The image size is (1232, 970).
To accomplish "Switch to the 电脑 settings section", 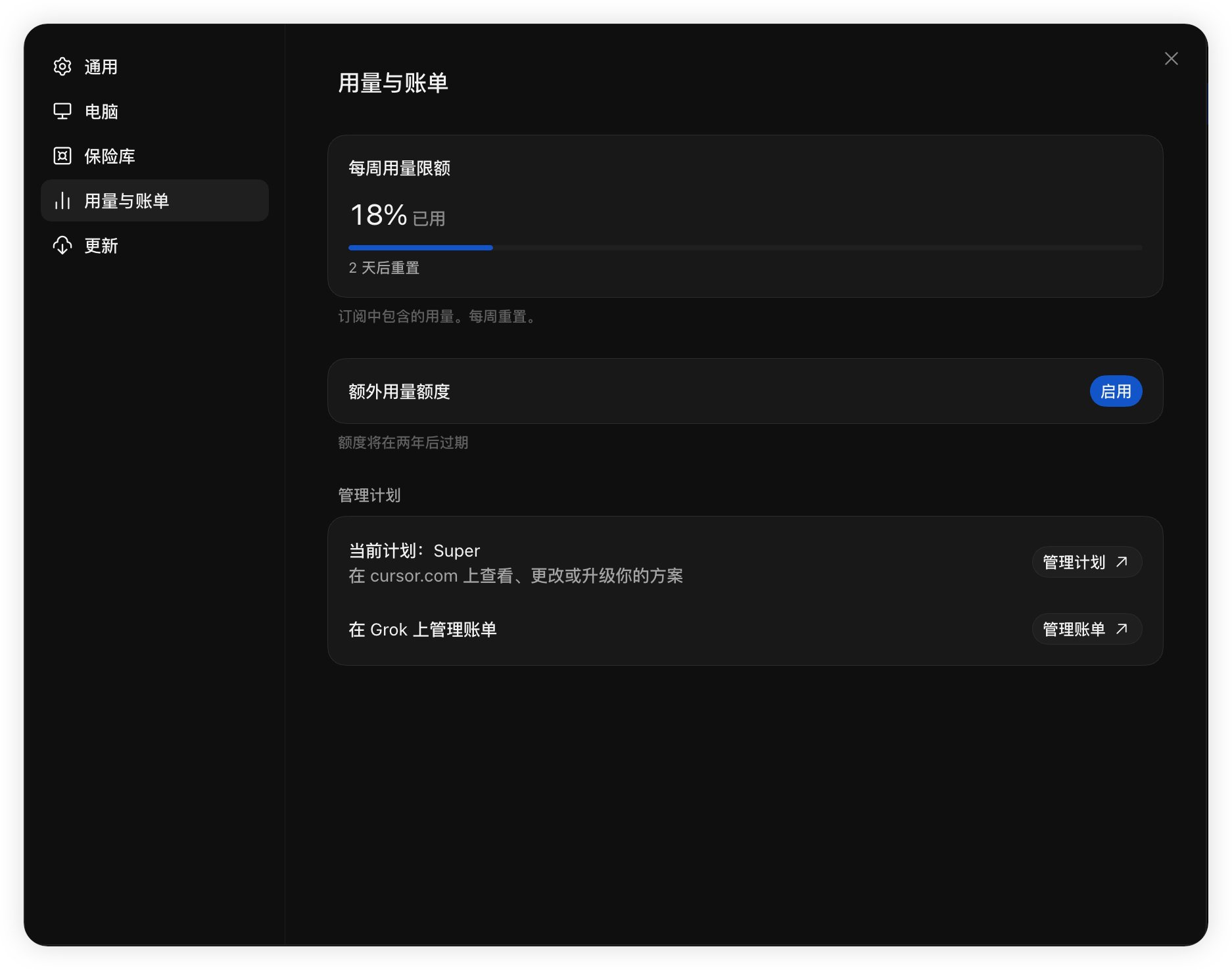I will (154, 111).
